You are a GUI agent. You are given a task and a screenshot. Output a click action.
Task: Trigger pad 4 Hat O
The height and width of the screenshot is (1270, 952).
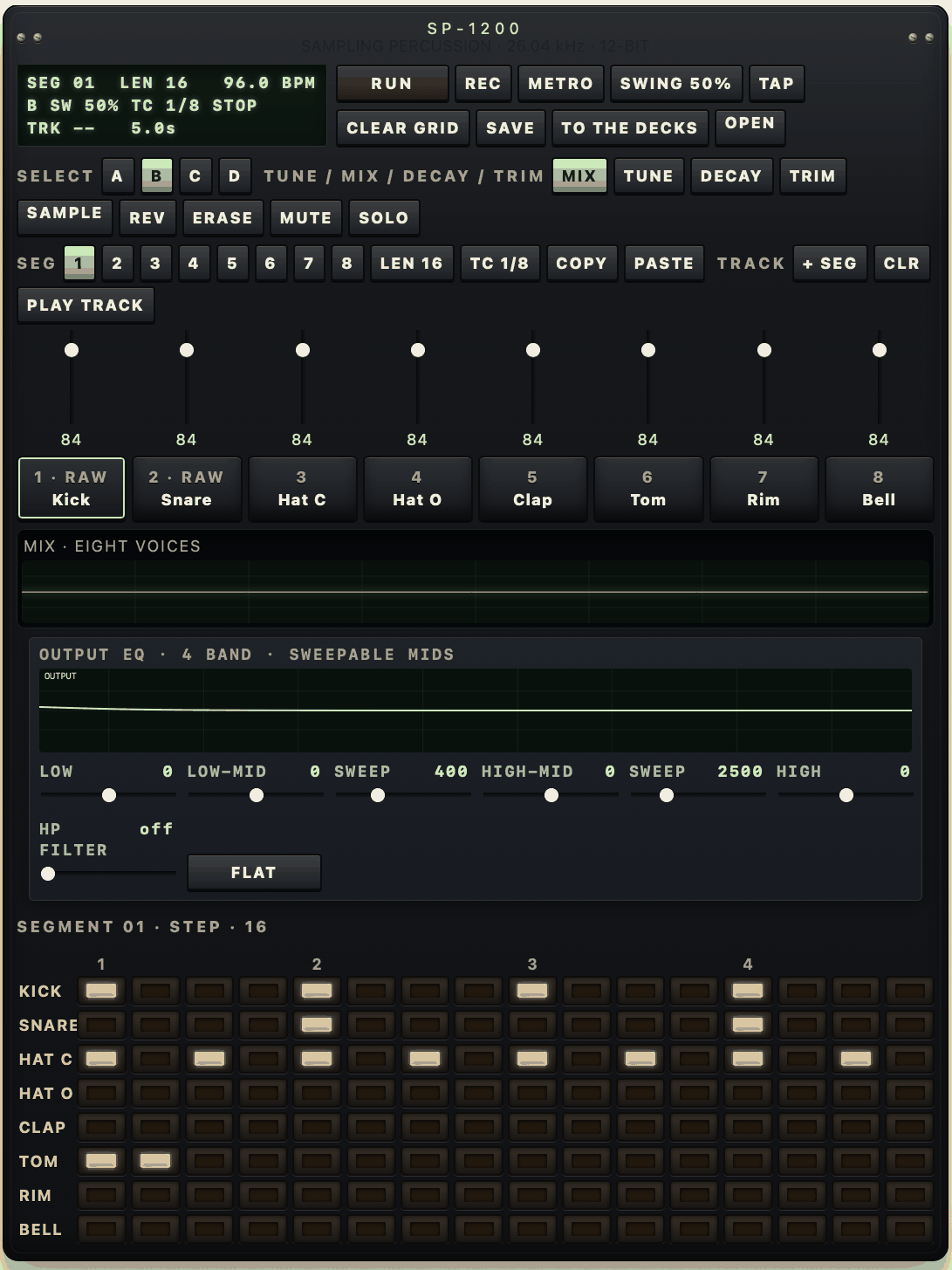click(x=417, y=489)
